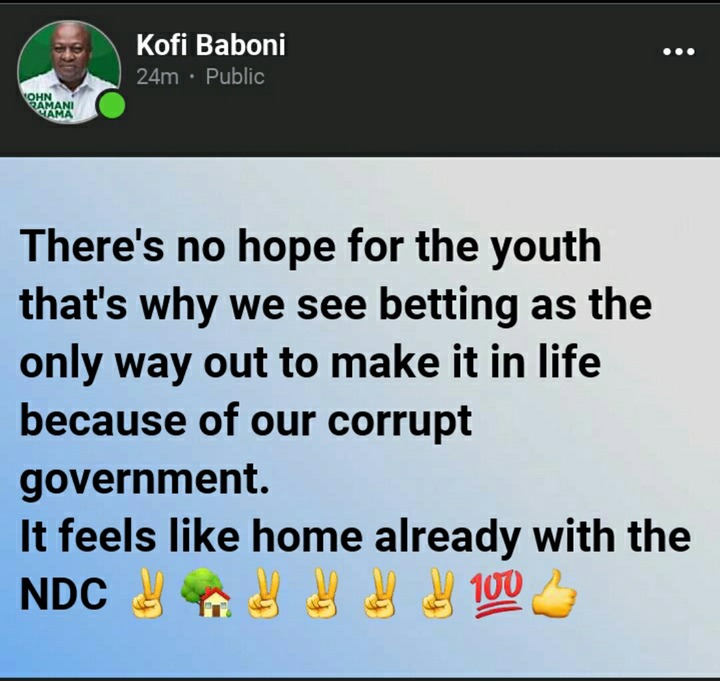The image size is (720, 681).
Task: Click the Public audience label
Action: pos(235,77)
